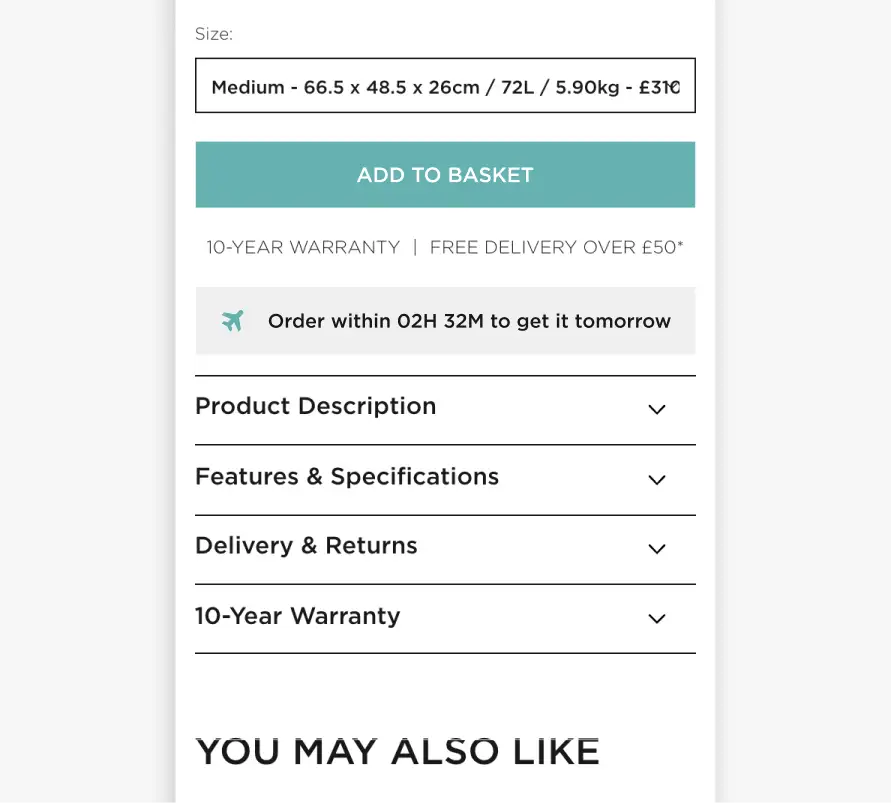Click the Size field label
The height and width of the screenshot is (803, 891).
point(214,34)
